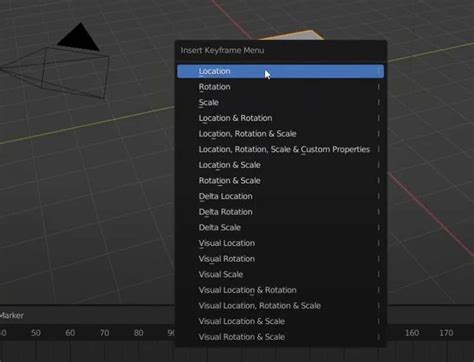Choose Delta Scale from the menu
This screenshot has height=362, width=474.
tap(280, 228)
